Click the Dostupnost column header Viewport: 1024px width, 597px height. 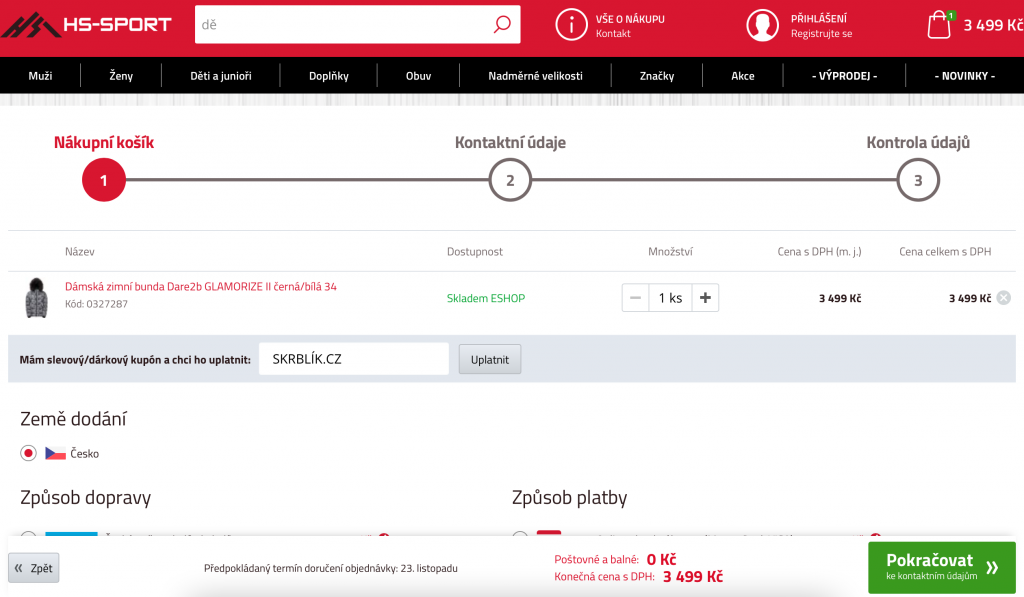click(475, 251)
